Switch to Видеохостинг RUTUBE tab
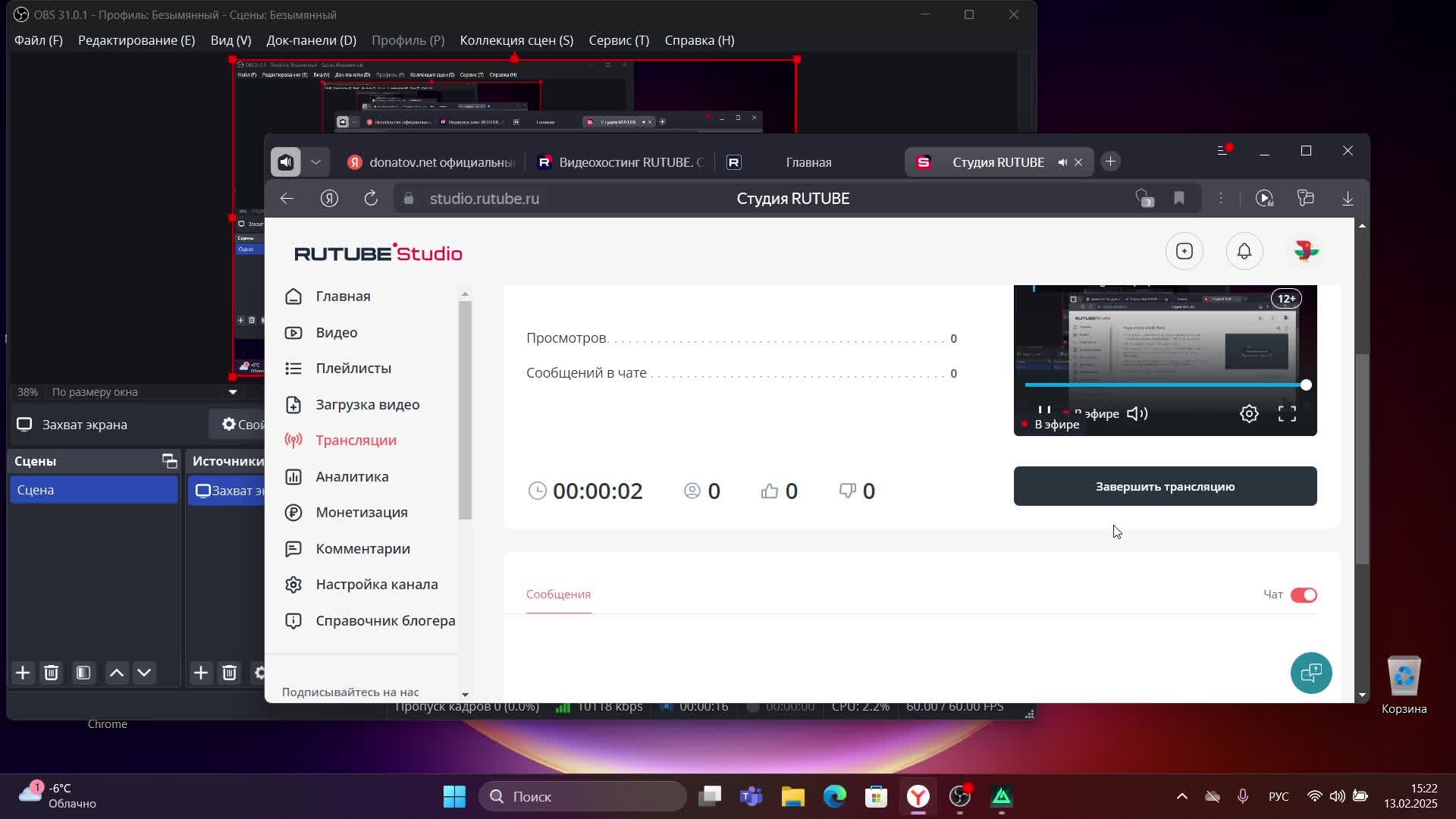This screenshot has height=819, width=1456. click(x=620, y=162)
